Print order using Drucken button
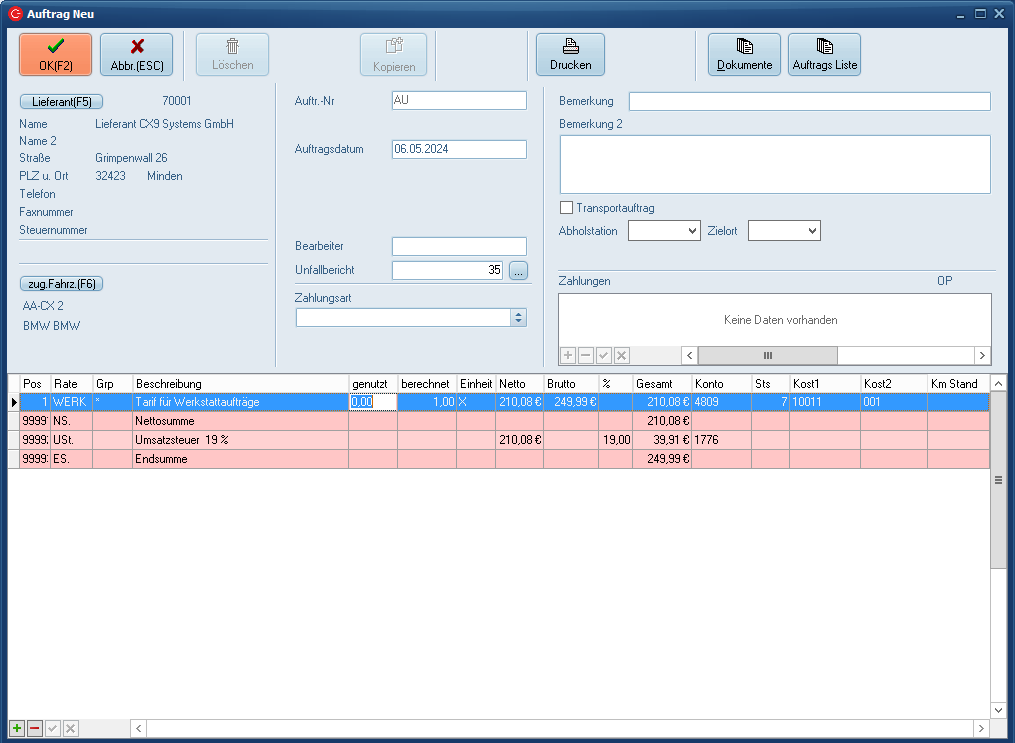This screenshot has height=743, width=1015. 570,54
